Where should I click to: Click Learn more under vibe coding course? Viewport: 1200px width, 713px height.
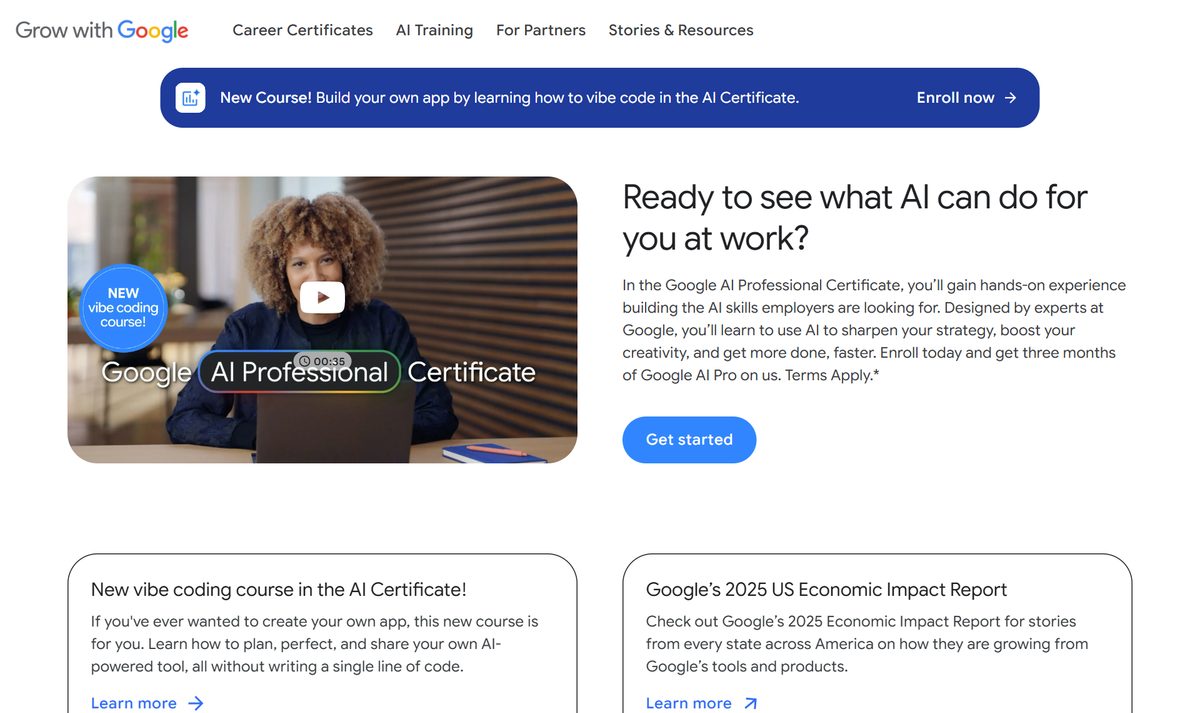pyautogui.click(x=134, y=703)
